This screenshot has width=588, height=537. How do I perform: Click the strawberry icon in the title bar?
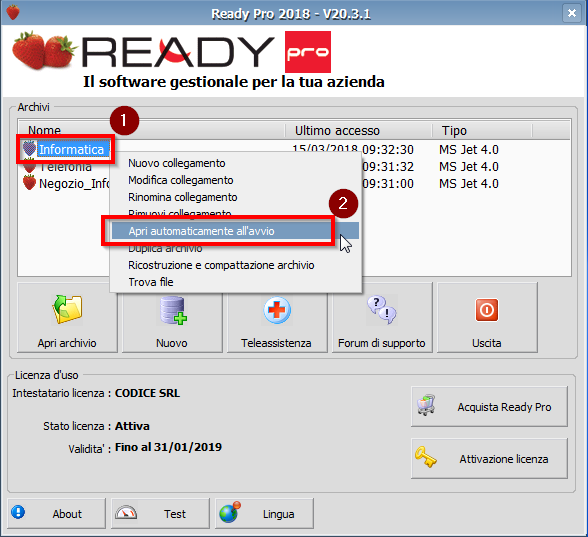pyautogui.click(x=13, y=12)
